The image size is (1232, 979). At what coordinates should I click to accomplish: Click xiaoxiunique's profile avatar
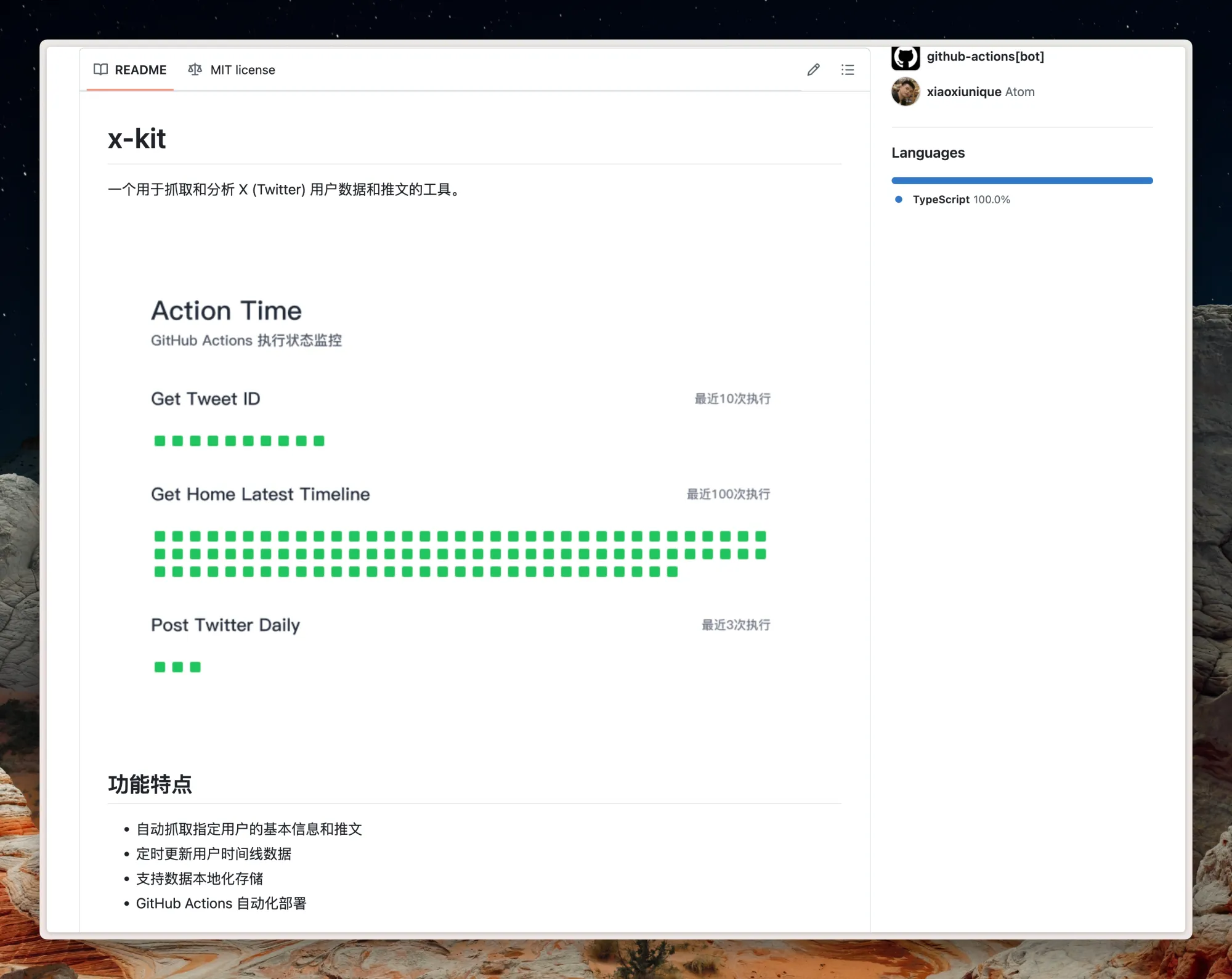pos(905,92)
